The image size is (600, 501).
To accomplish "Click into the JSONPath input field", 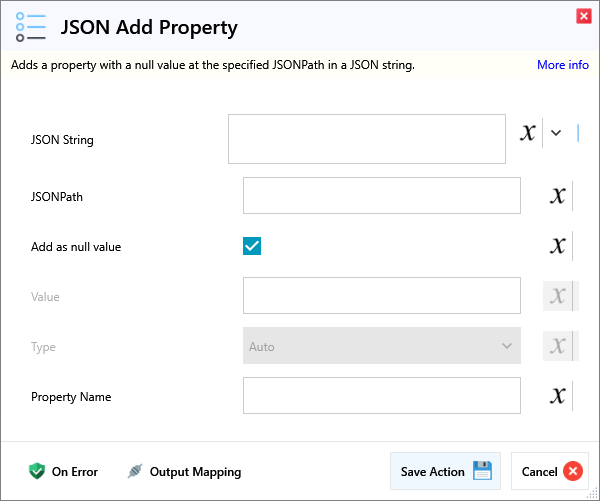I will (x=381, y=196).
